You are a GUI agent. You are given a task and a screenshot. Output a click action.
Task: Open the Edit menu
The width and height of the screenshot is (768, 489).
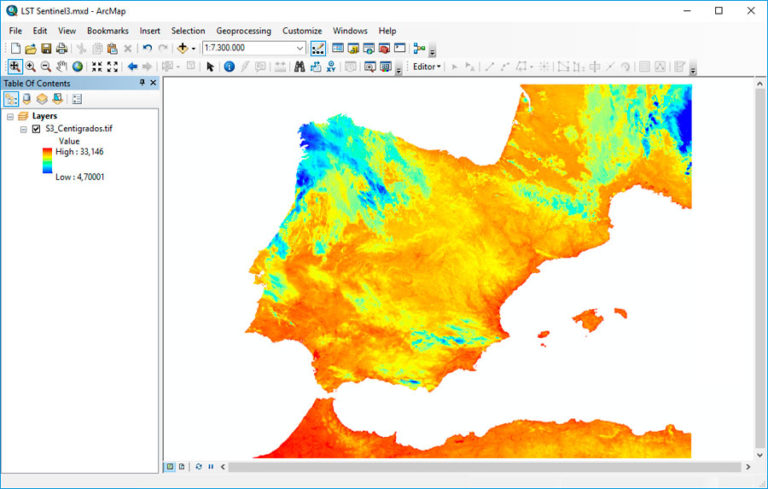click(x=40, y=31)
